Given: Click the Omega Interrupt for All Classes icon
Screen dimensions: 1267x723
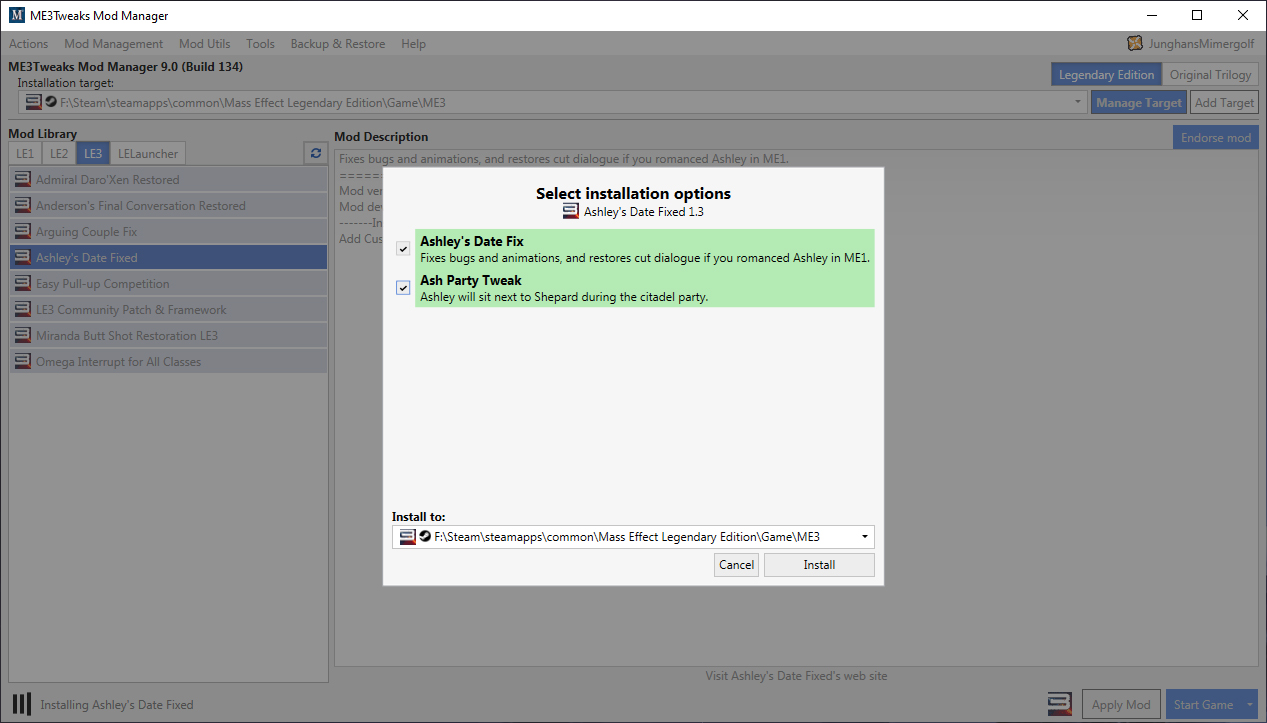Looking at the screenshot, I should click(x=22, y=362).
